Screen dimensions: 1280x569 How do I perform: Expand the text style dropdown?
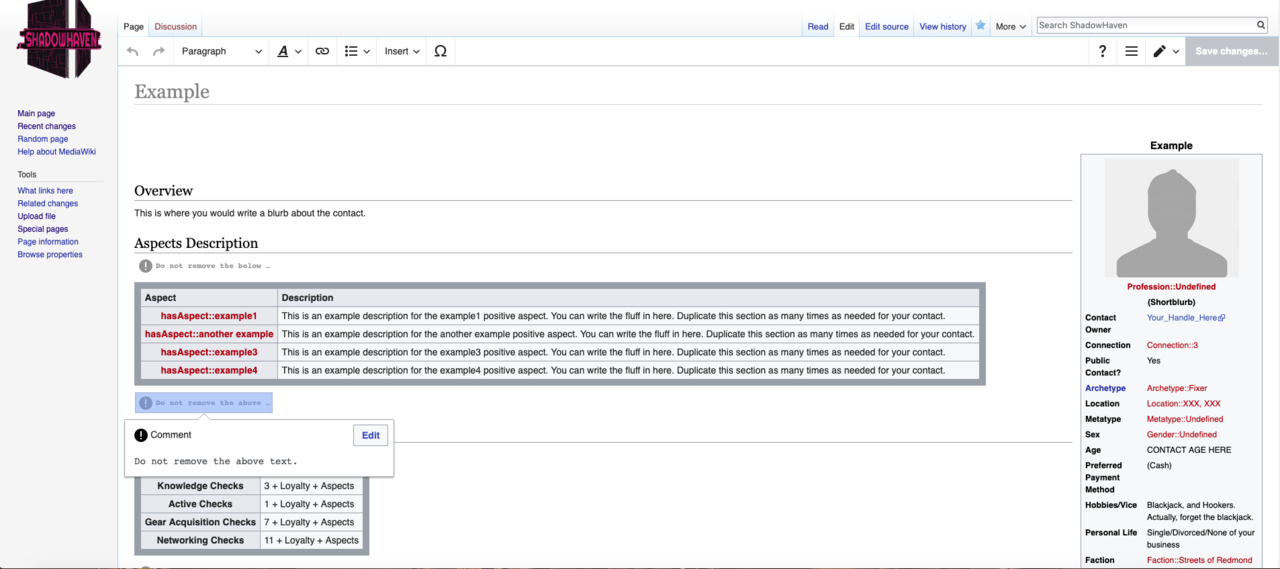pyautogui.click(x=289, y=51)
